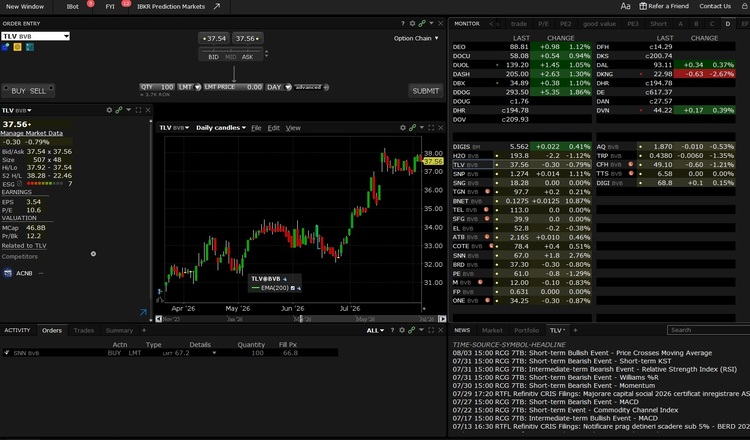The image size is (750, 440).
Task: Click QTY quantity field
Action: (157, 87)
